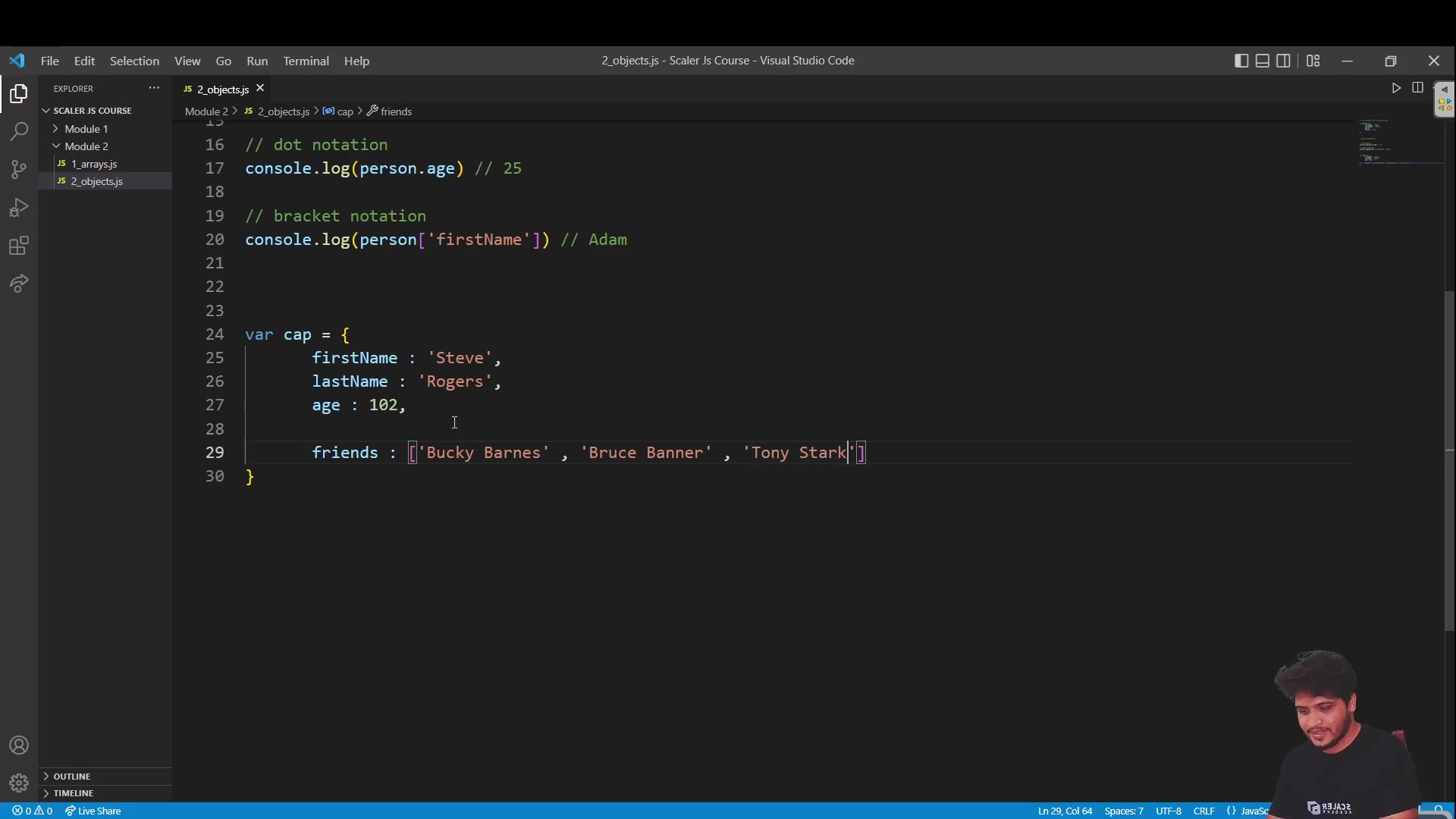Toggle the bottom panel layout button

coord(1263,61)
